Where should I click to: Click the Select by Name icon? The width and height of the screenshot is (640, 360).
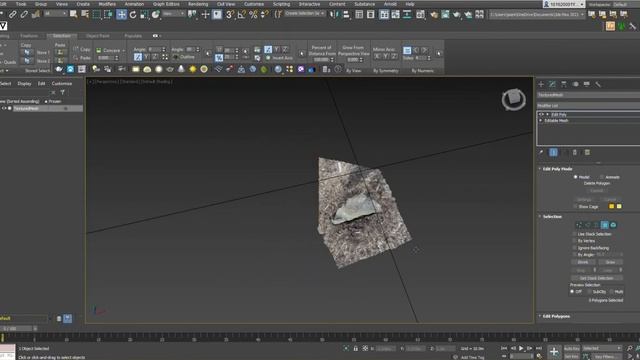pyautogui.click(x=85, y=15)
